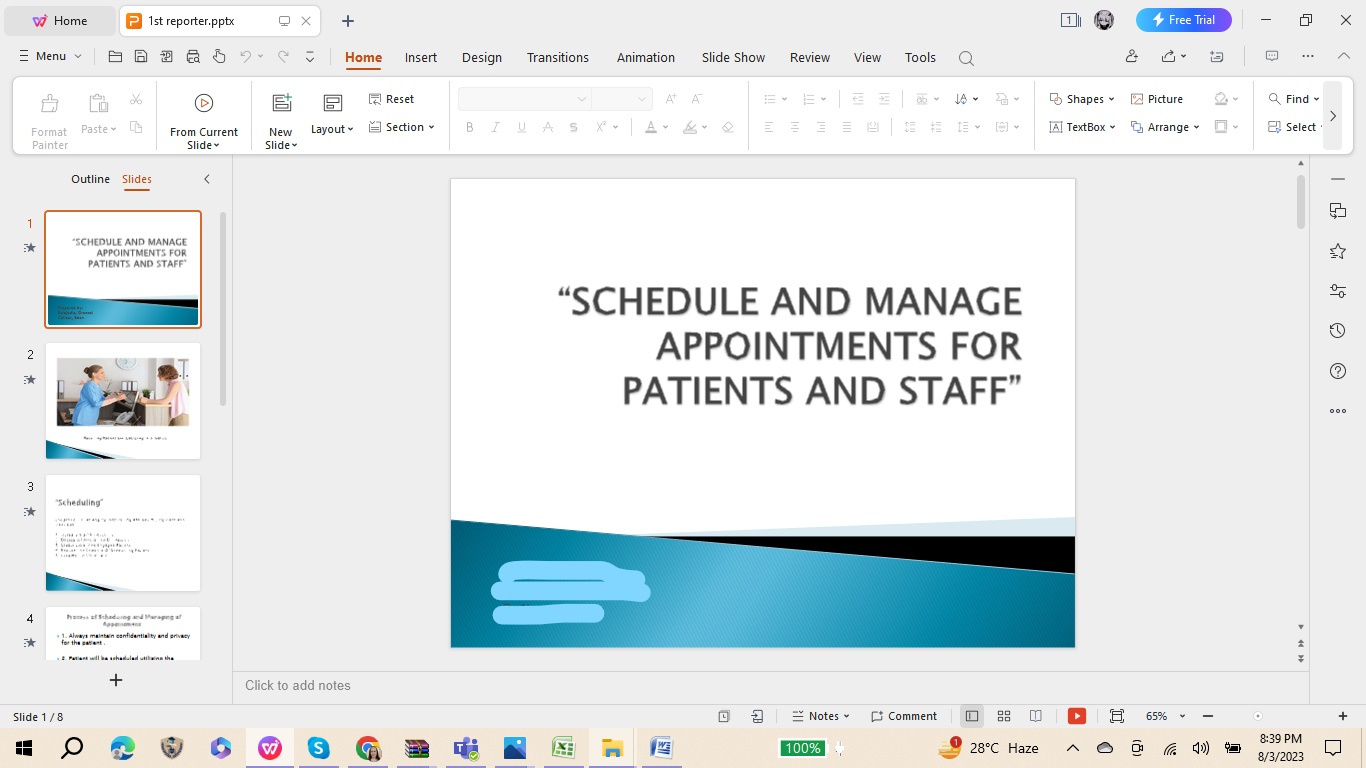This screenshot has width=1366, height=768.
Task: Open the History clock icon in right sidebar
Action: click(x=1338, y=331)
